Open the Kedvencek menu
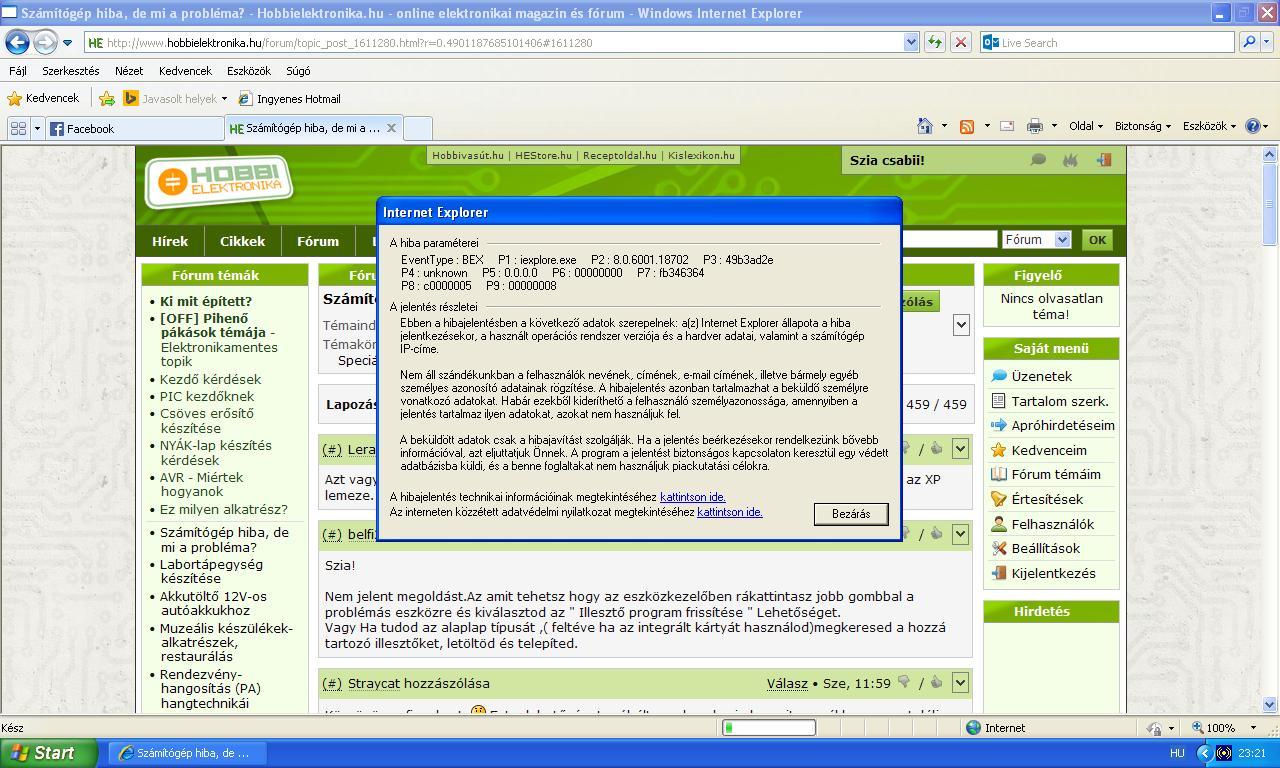The image size is (1280, 768). pos(185,71)
